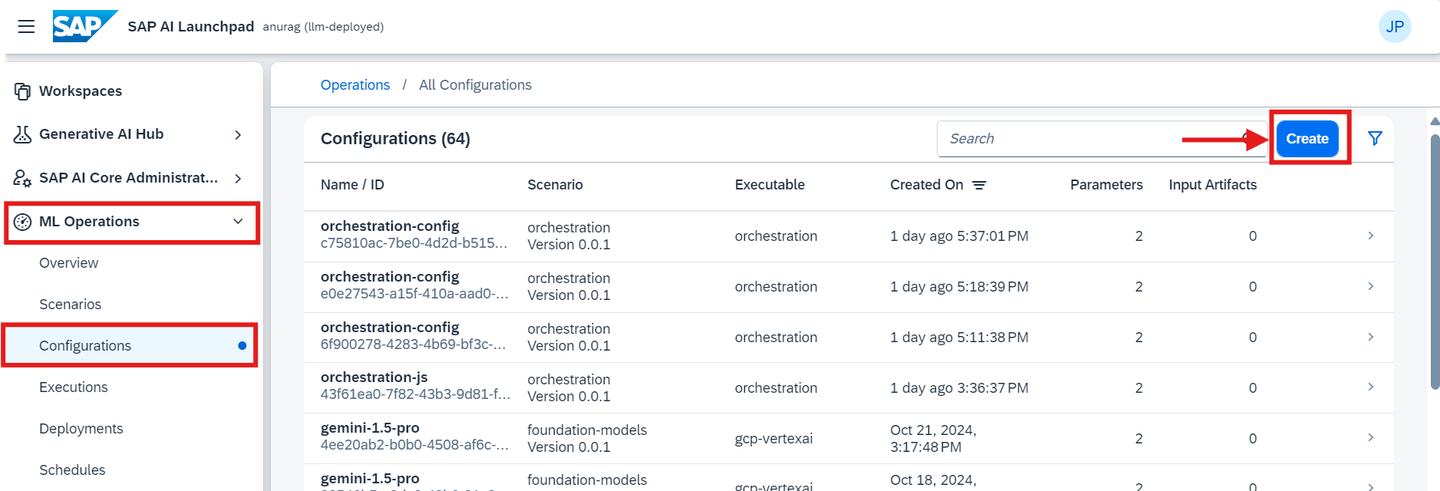Click orchestration-js configuration name
Viewport: 1440px width, 491px height.
tap(374, 378)
